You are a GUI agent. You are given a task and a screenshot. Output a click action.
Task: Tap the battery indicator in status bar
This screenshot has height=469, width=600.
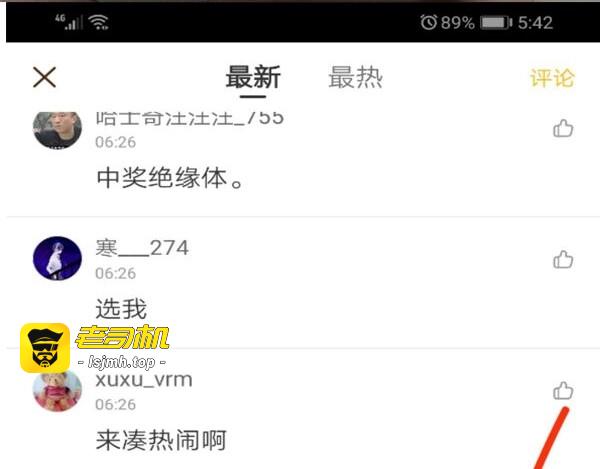496,23
